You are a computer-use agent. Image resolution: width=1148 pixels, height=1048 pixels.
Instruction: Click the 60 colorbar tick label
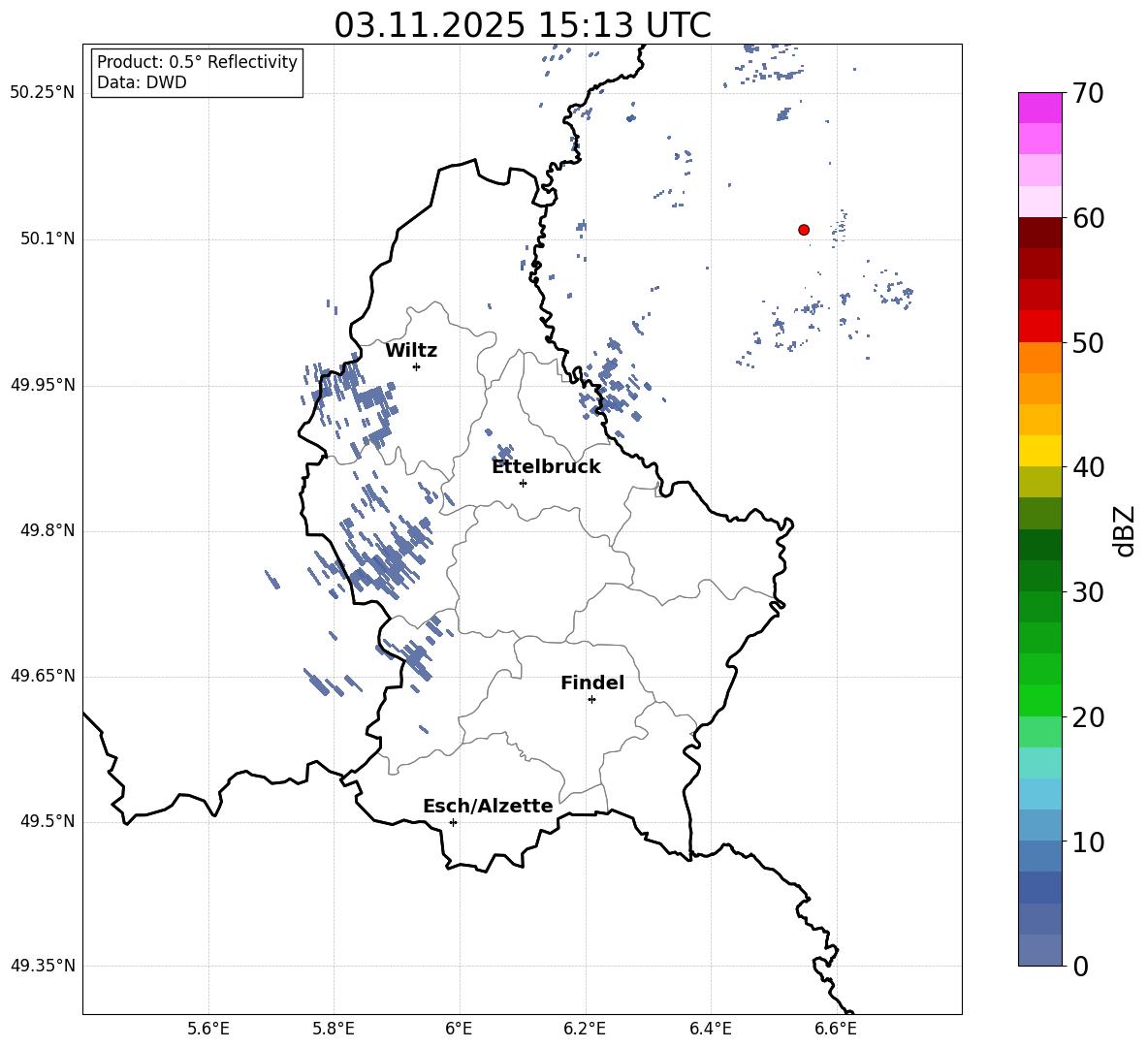(x=1089, y=218)
